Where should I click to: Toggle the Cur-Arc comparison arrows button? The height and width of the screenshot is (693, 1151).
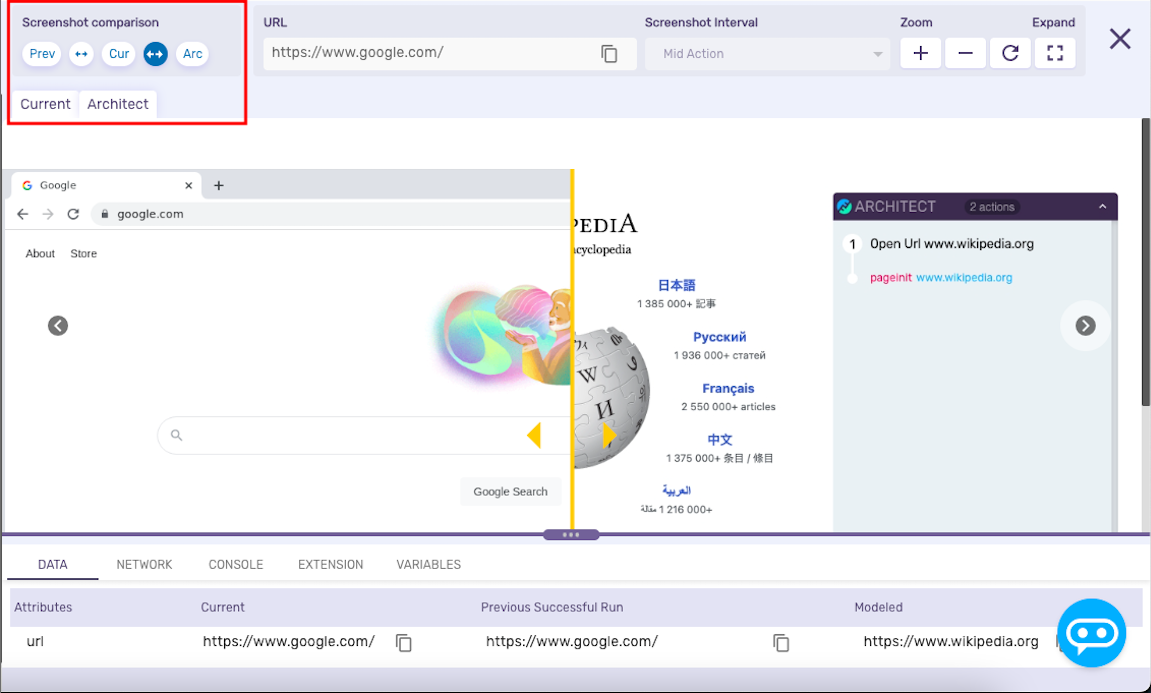tap(155, 54)
